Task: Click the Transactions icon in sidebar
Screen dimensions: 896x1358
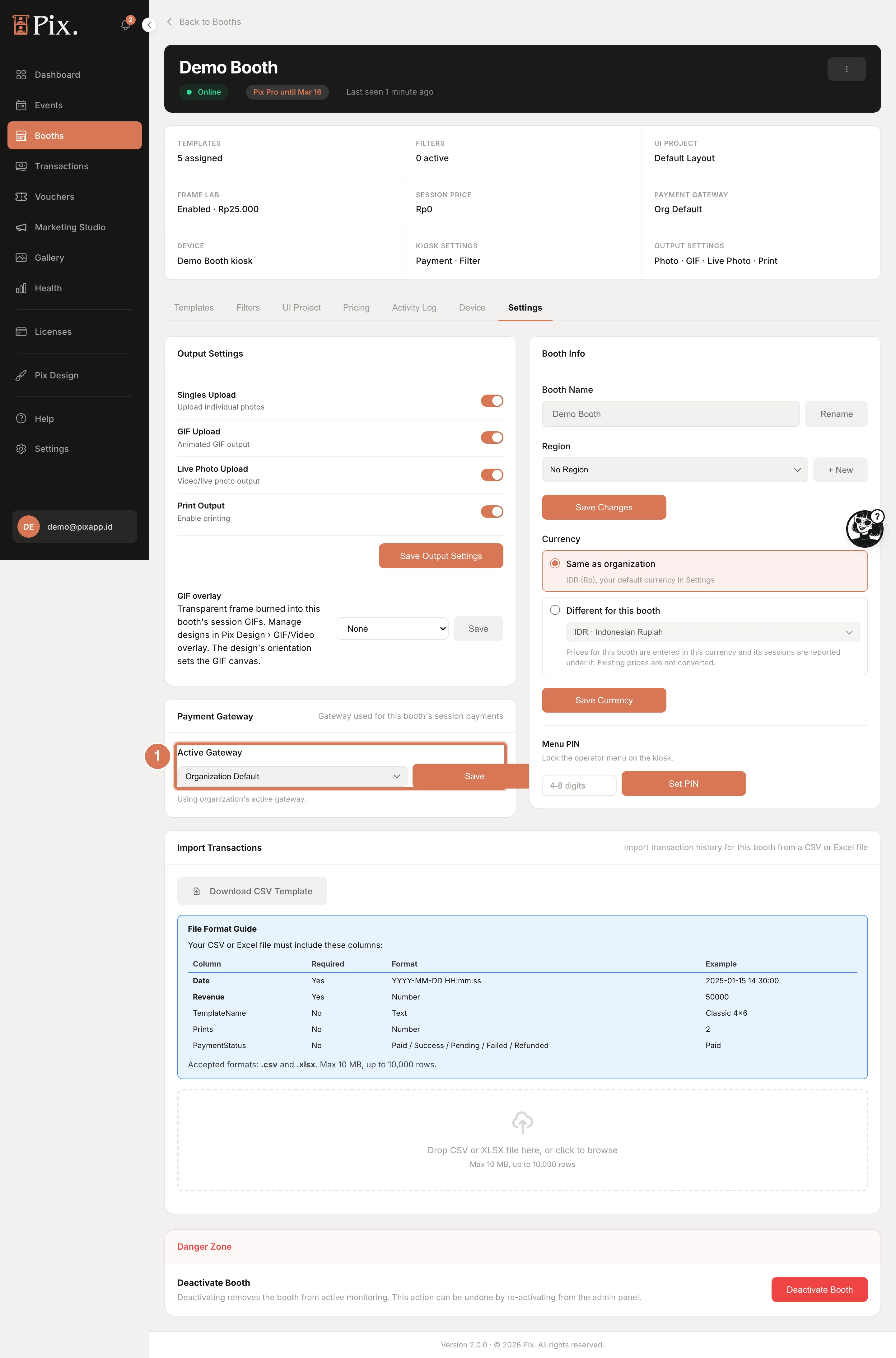Action: pyautogui.click(x=21, y=166)
